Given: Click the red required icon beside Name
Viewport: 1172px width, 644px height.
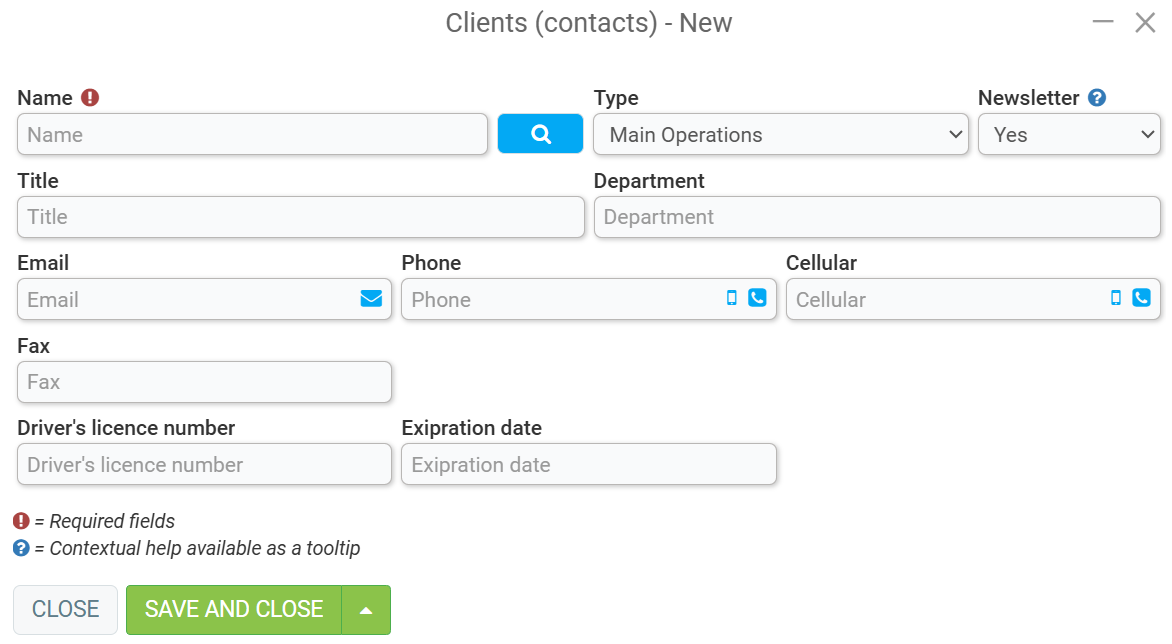Looking at the screenshot, I should coord(90,98).
